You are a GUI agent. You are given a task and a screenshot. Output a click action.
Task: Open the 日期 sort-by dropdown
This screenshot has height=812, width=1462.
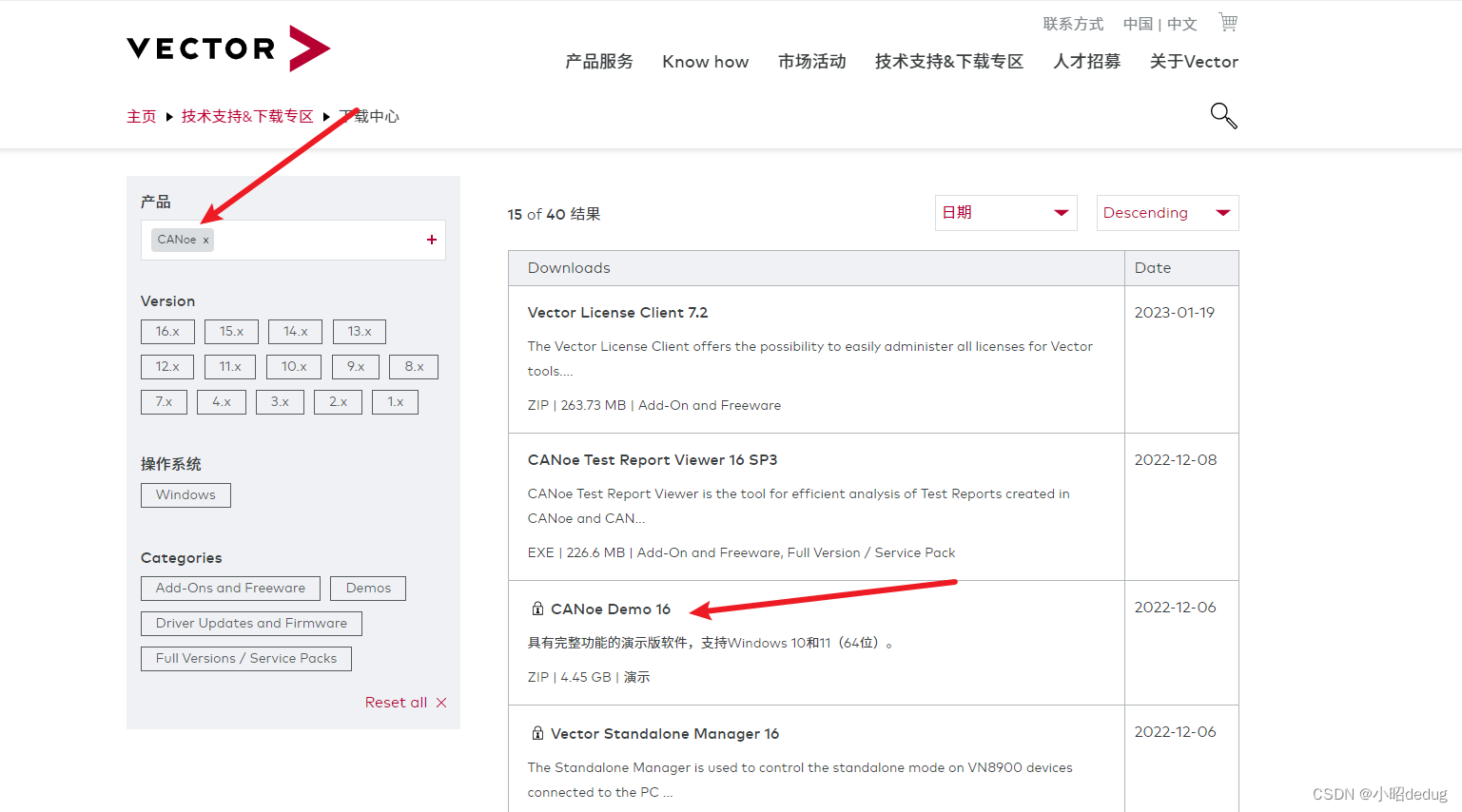[x=1006, y=213]
